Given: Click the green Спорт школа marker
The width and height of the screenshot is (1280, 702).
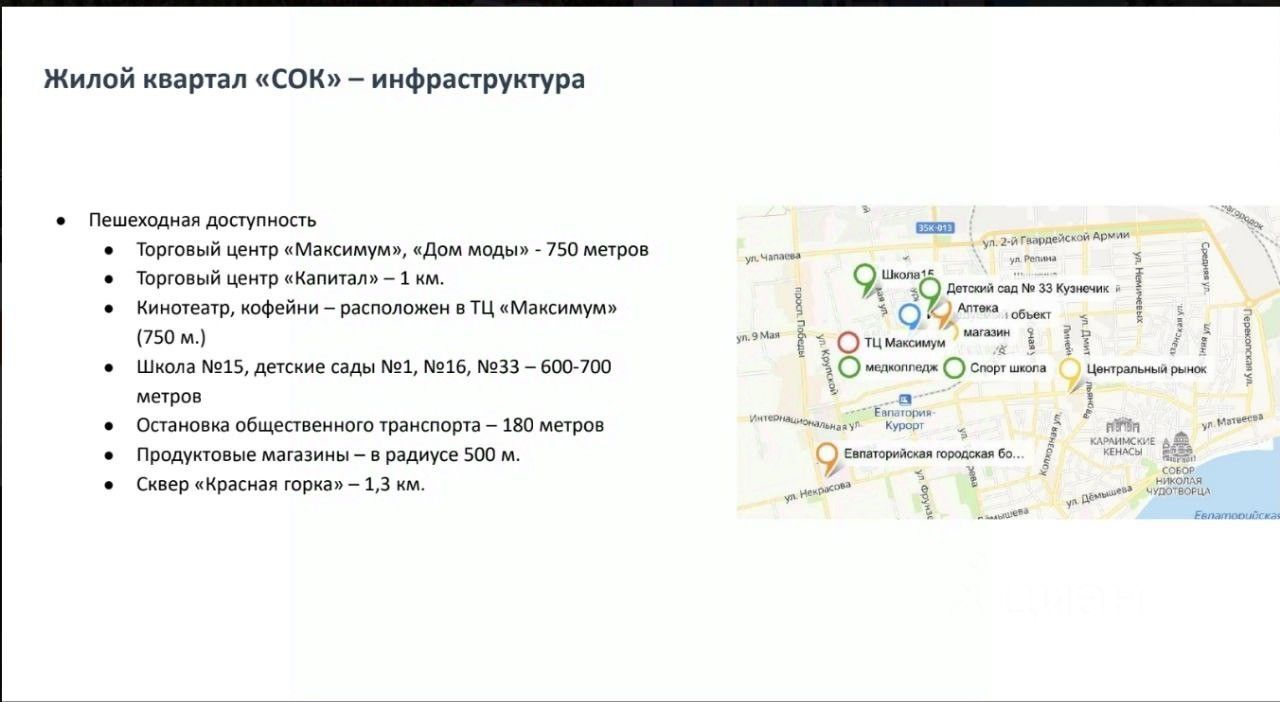Looking at the screenshot, I should pos(954,368).
